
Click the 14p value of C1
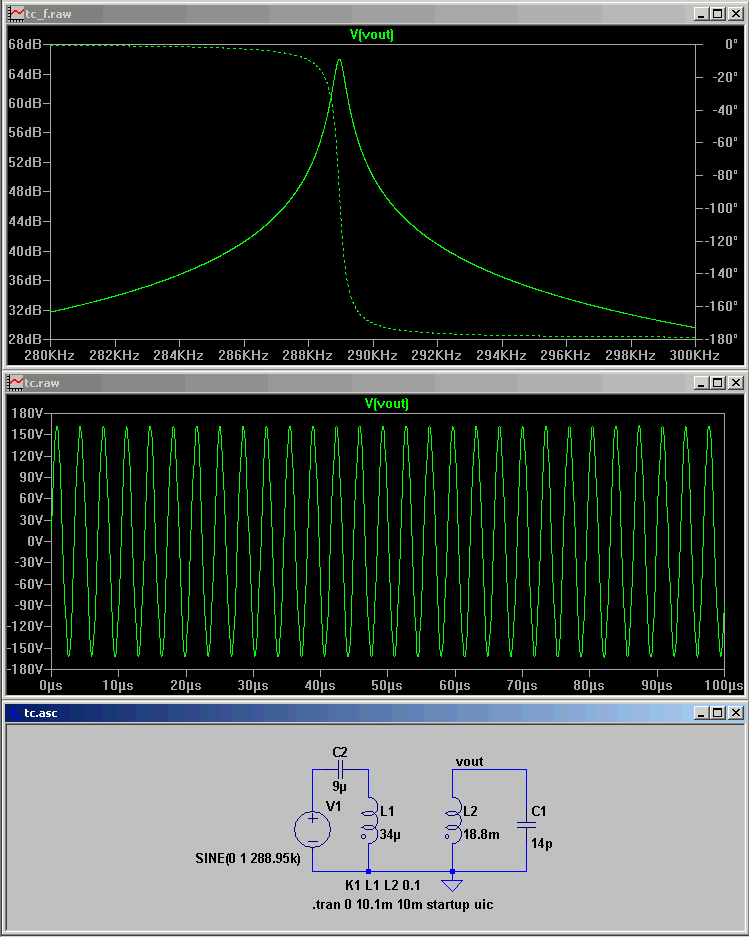point(542,844)
